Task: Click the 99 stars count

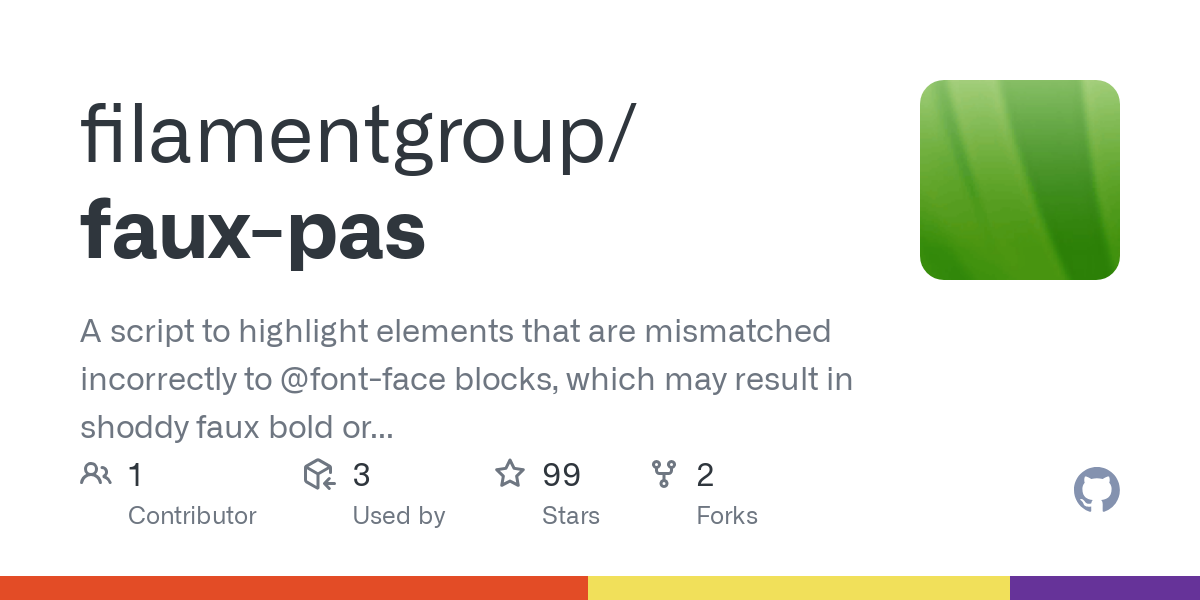Action: coord(561,475)
